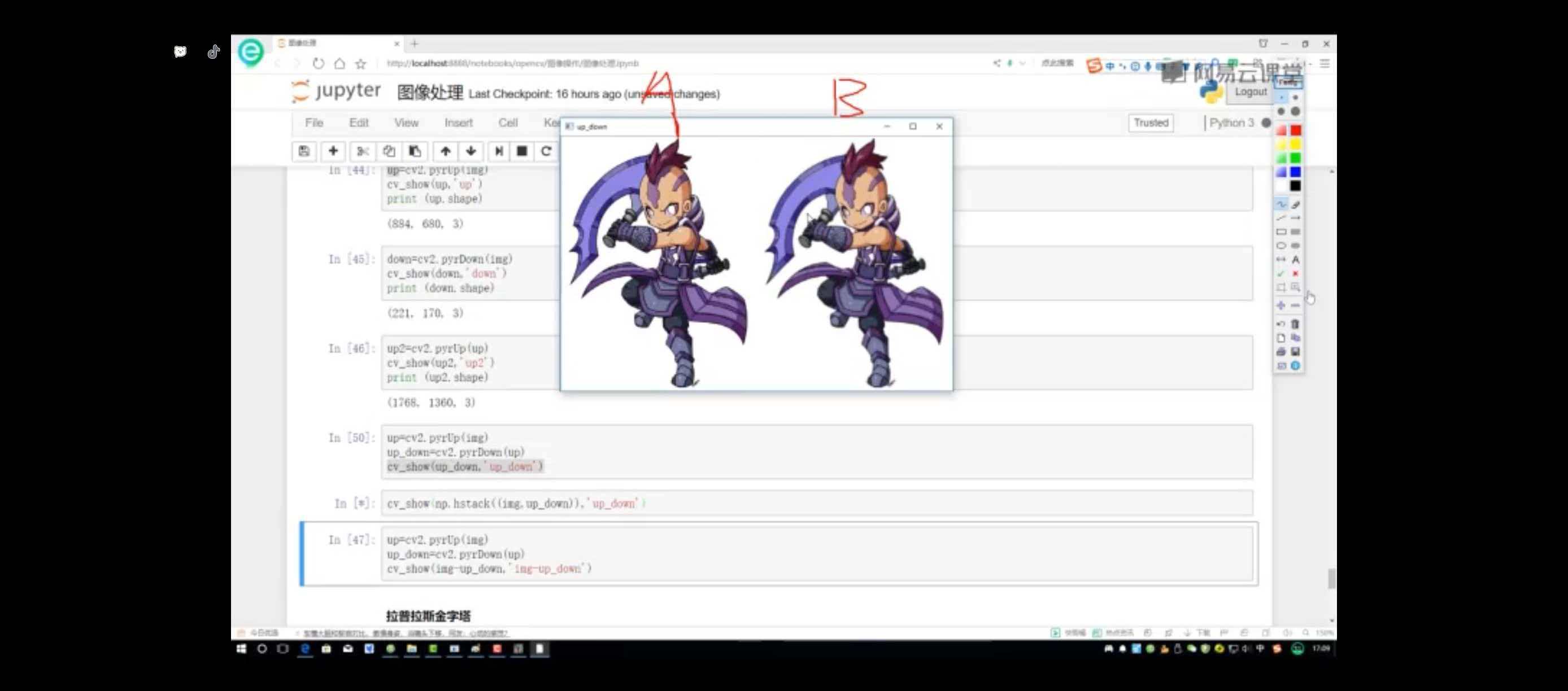
Task: Select the hollow ellipse tool
Action: pyautogui.click(x=1281, y=246)
